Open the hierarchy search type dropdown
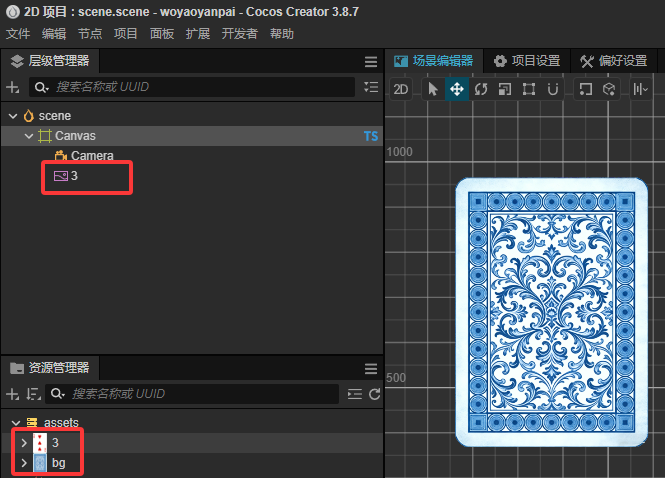665x478 pixels. [41, 87]
